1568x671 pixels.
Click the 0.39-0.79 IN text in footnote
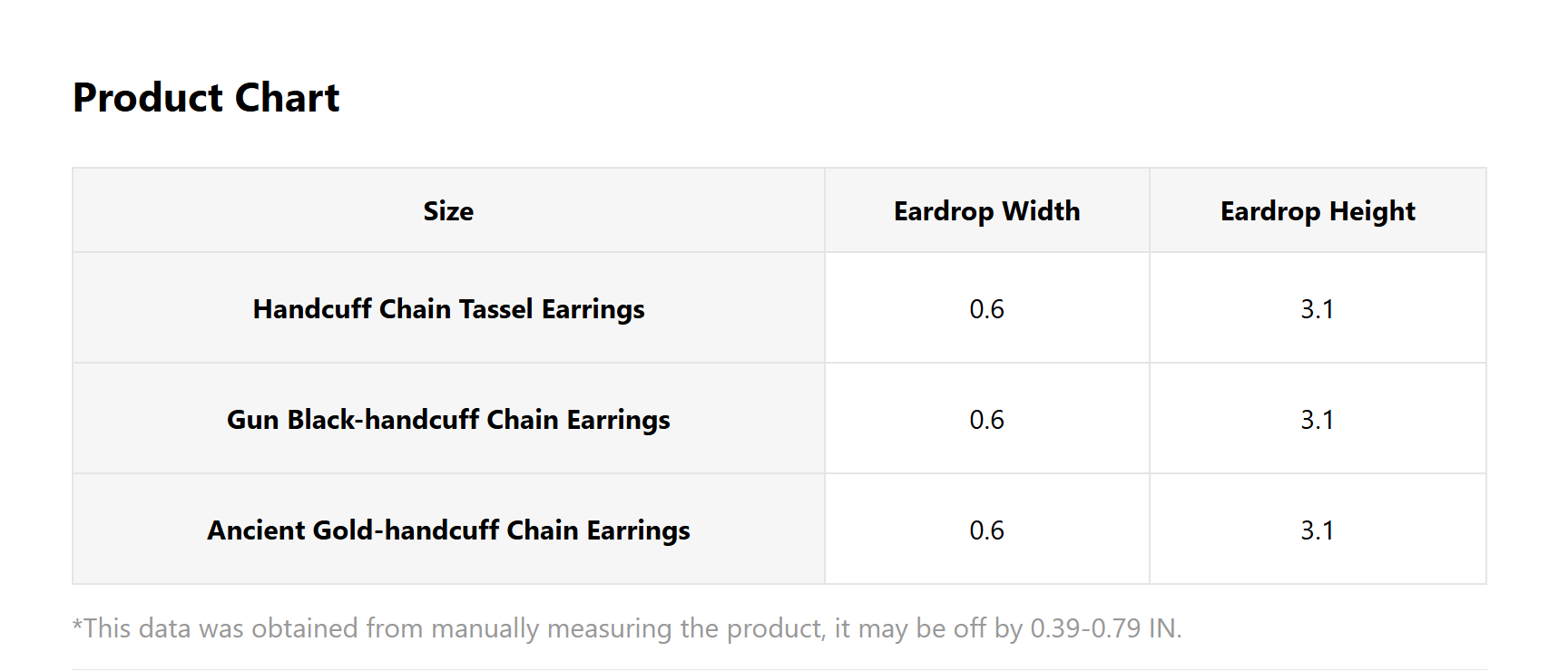click(1105, 628)
